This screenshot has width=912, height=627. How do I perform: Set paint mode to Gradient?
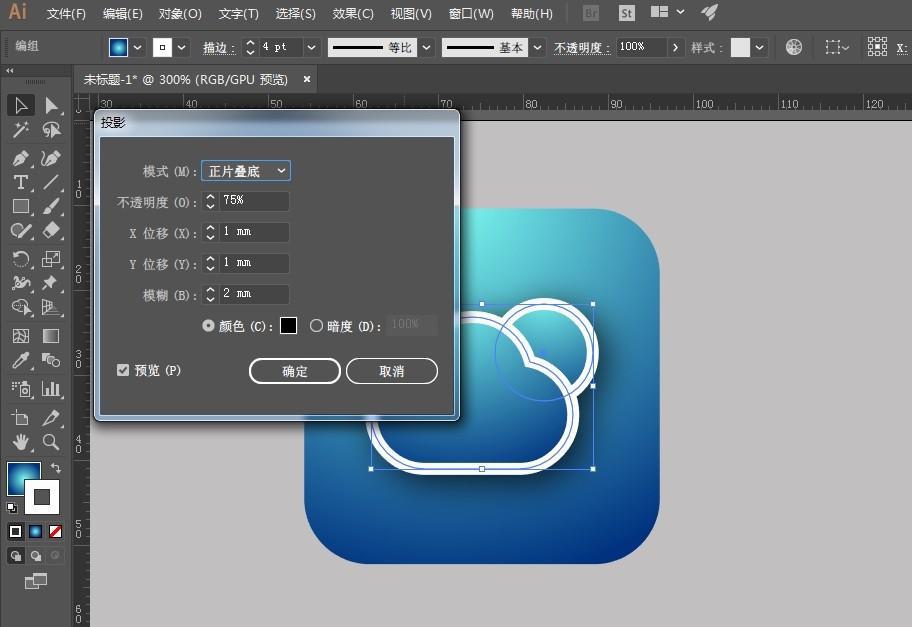coord(35,531)
